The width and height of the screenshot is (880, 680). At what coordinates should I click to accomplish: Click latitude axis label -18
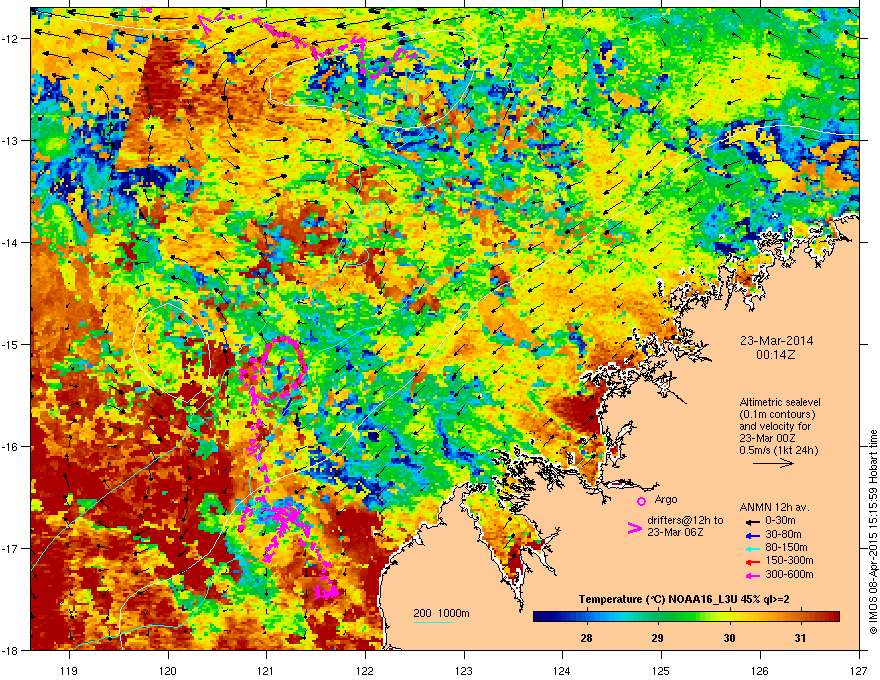point(10,650)
